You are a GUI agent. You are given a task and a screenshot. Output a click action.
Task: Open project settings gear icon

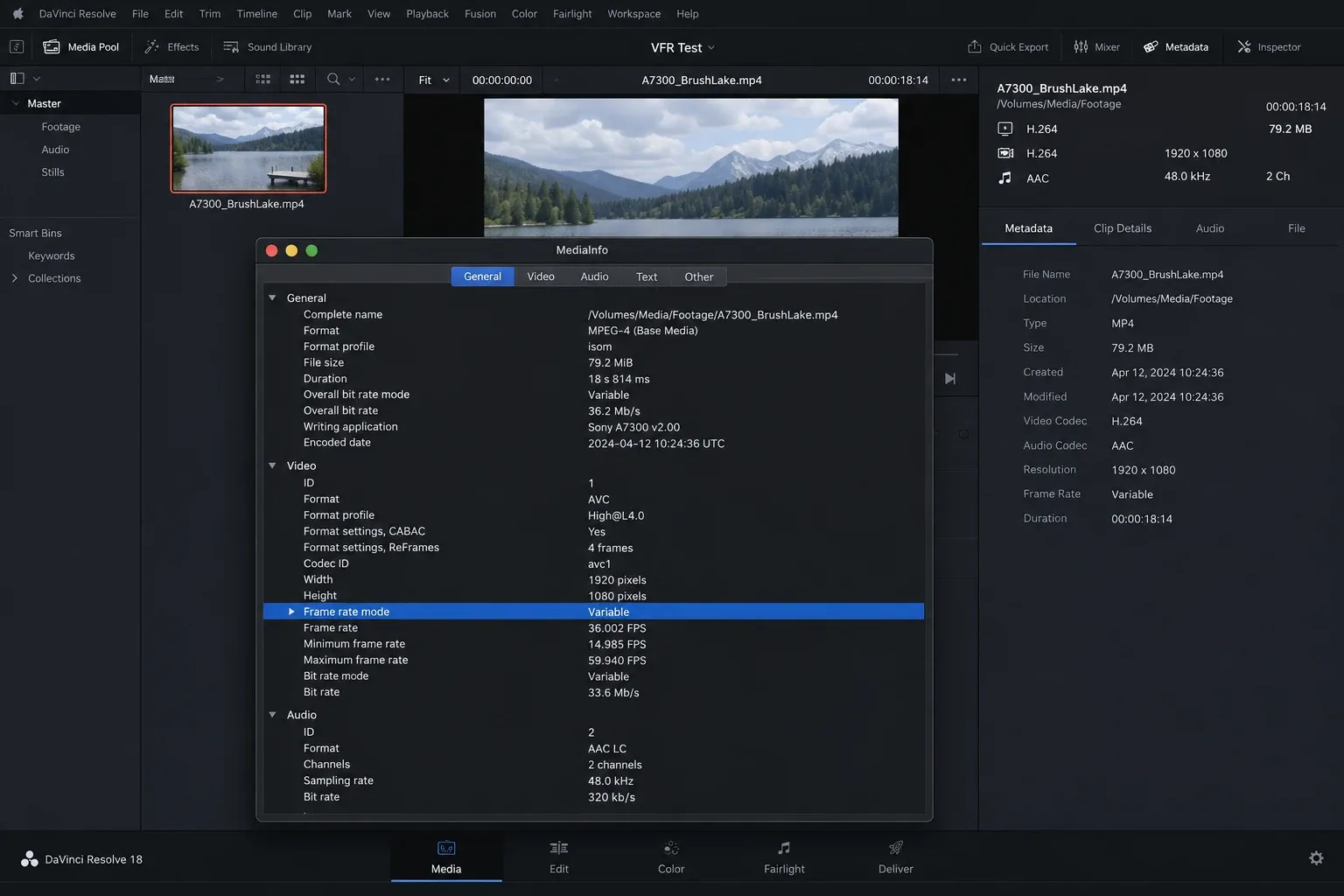pos(1316,858)
